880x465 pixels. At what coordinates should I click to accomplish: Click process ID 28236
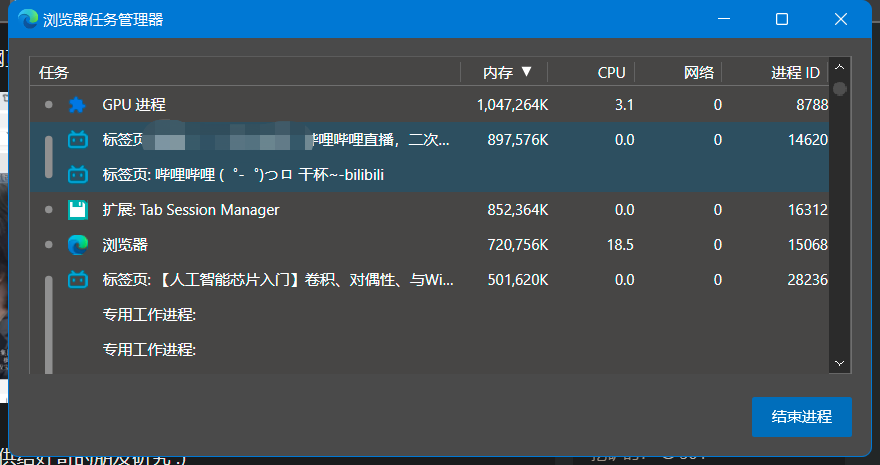(x=808, y=279)
